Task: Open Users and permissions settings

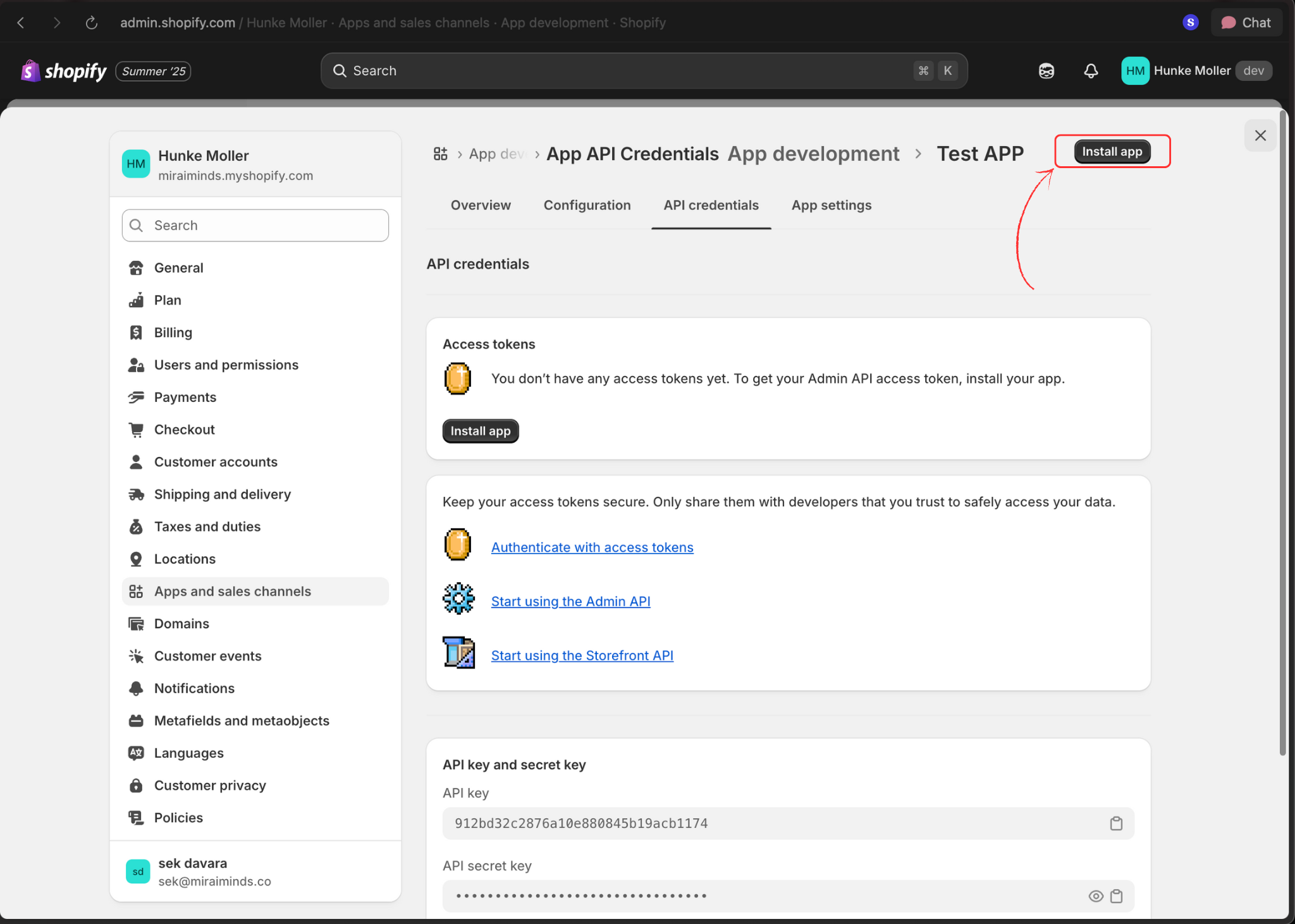Action: pos(226,365)
